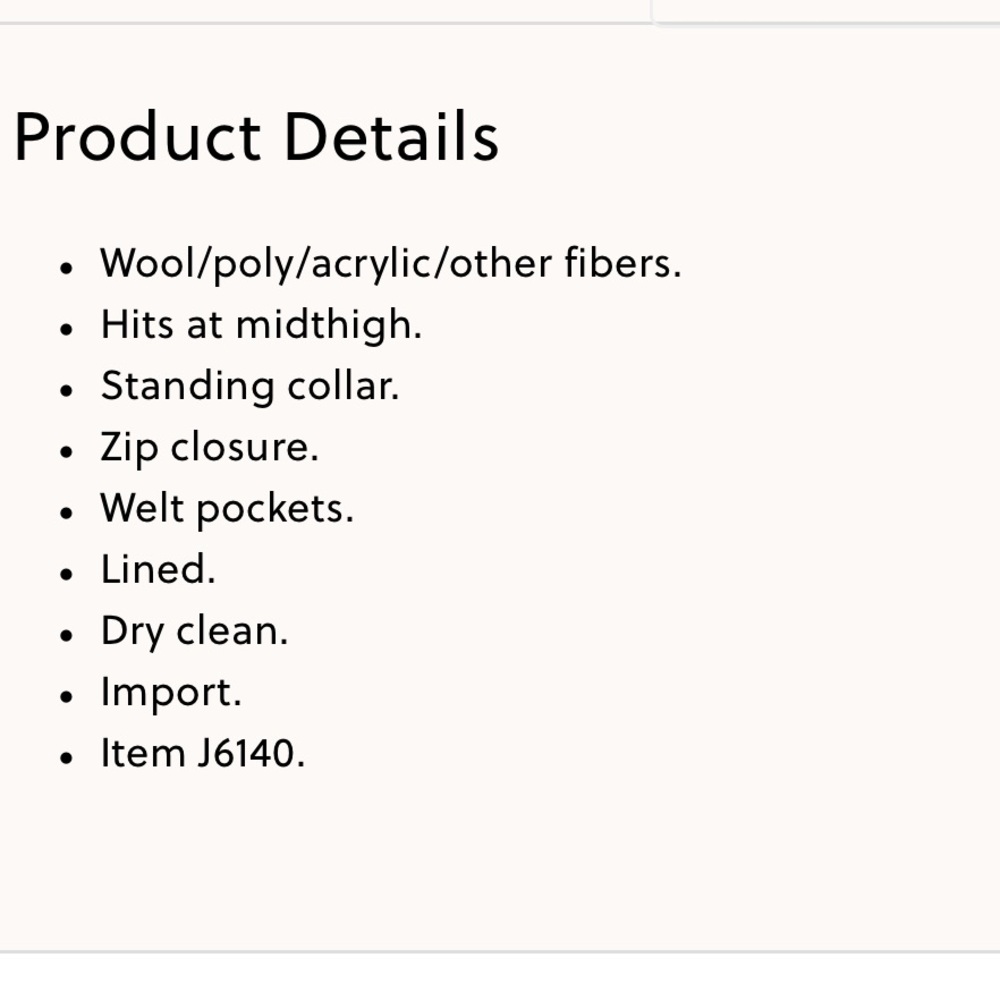Select the Standing collar list item

click(250, 386)
